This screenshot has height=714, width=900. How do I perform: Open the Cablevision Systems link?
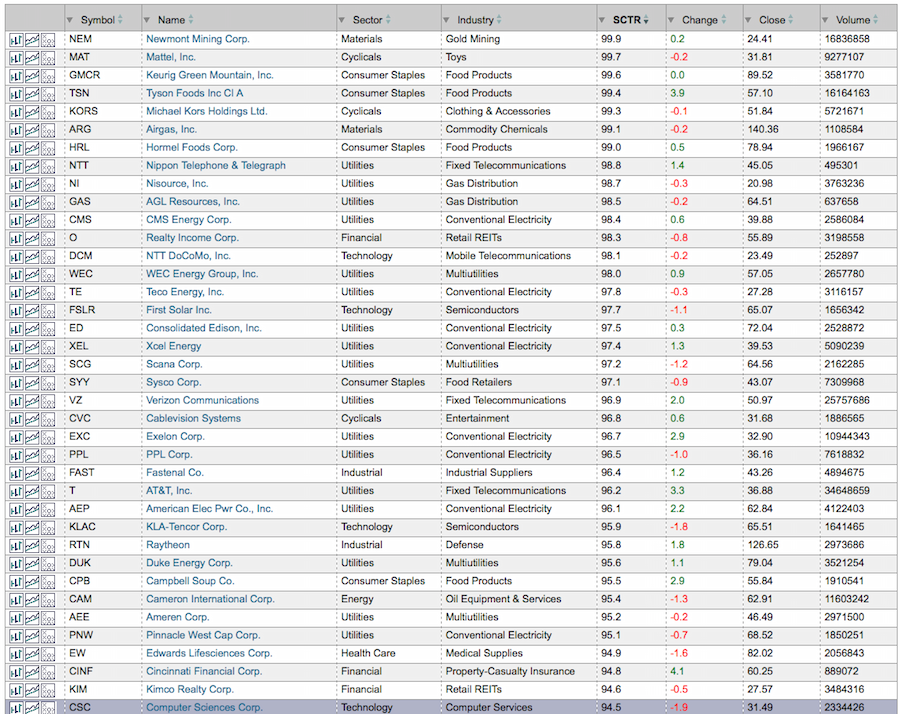(x=193, y=418)
